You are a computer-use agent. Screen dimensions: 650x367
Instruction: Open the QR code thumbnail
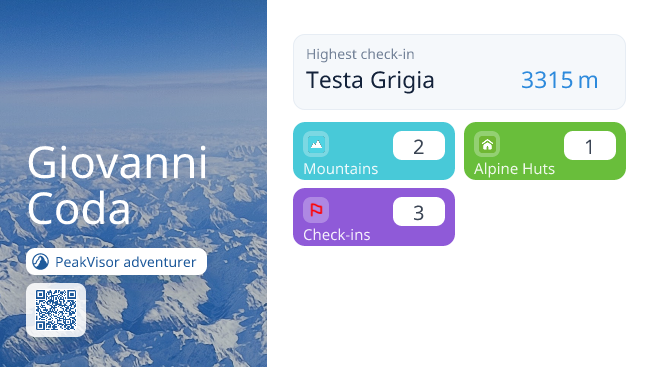(56, 310)
